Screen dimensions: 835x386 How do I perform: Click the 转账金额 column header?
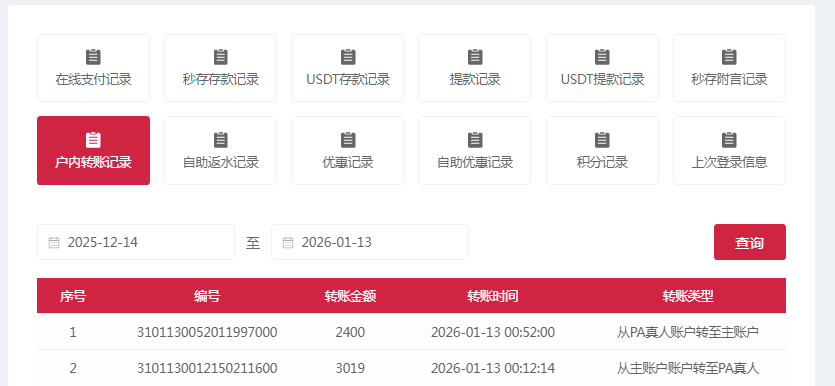350,296
